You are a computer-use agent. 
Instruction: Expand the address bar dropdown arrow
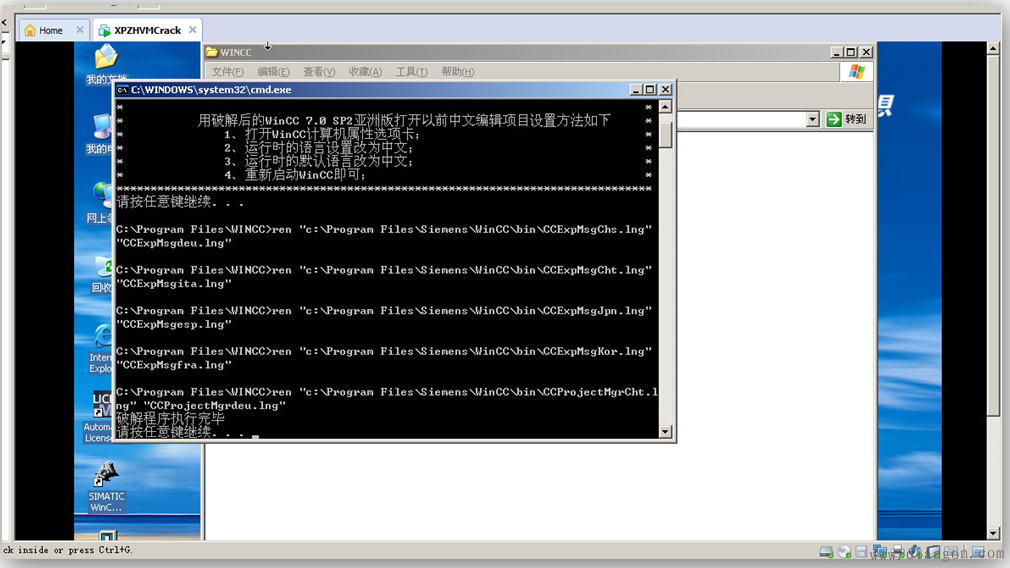tap(812, 120)
